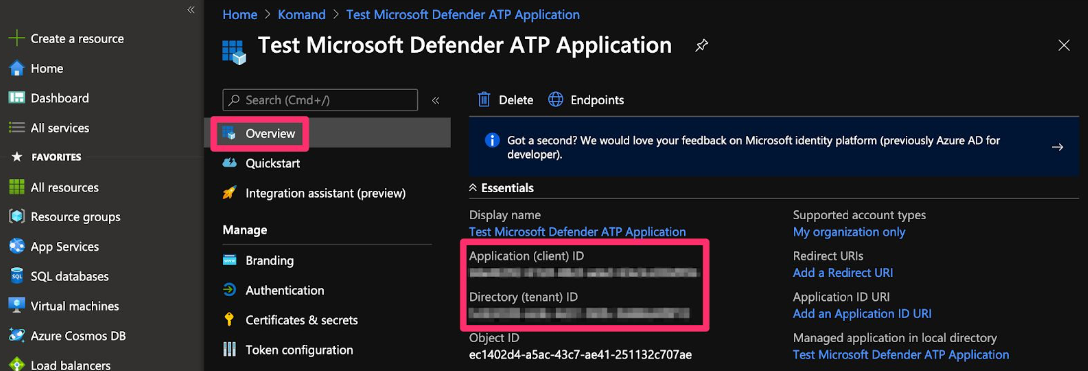Screen dimensions: 1088x371
Task: Click the Token configuration bars icon
Action: [230, 350]
